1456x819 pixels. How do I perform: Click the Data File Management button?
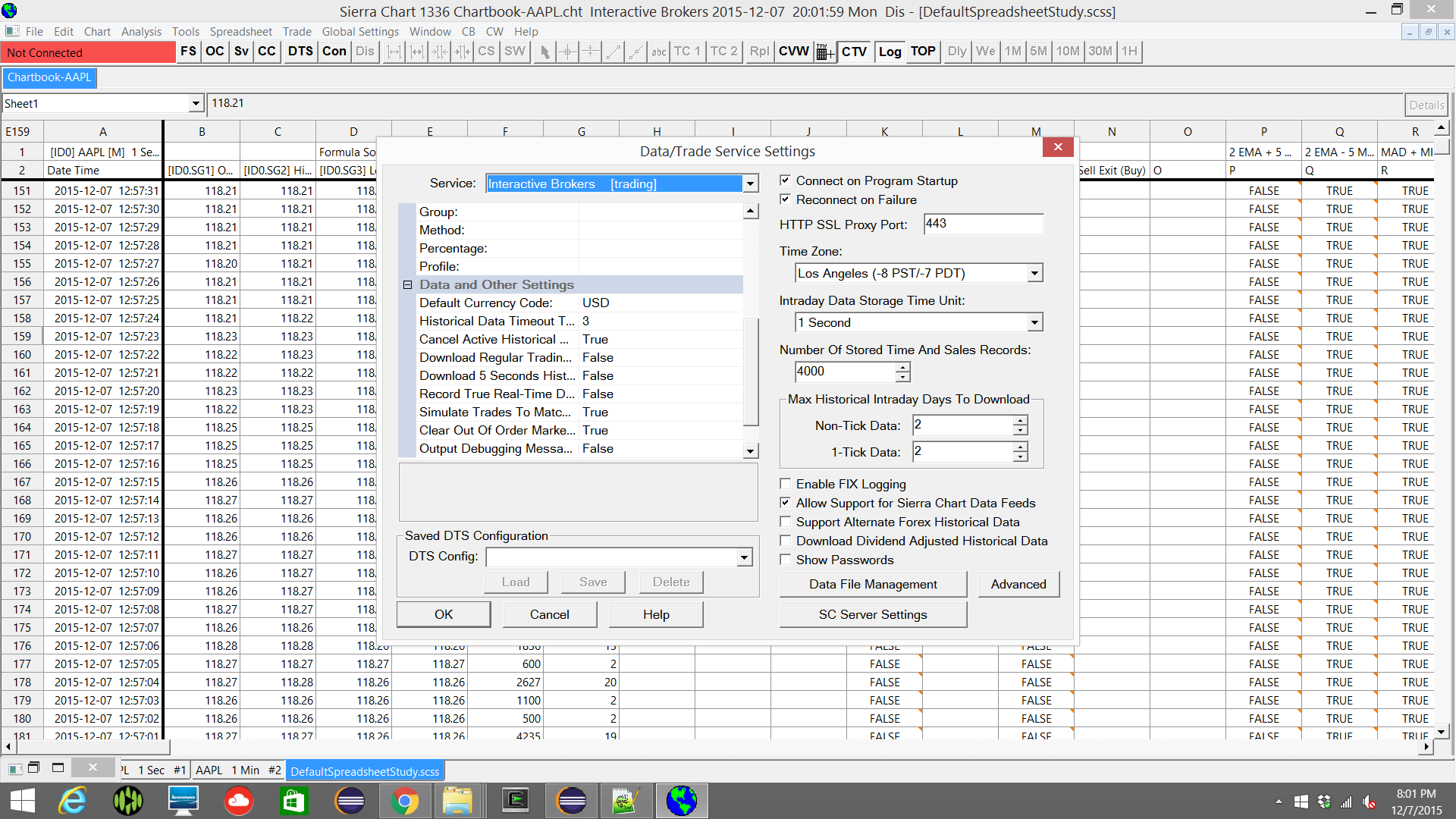coord(872,584)
